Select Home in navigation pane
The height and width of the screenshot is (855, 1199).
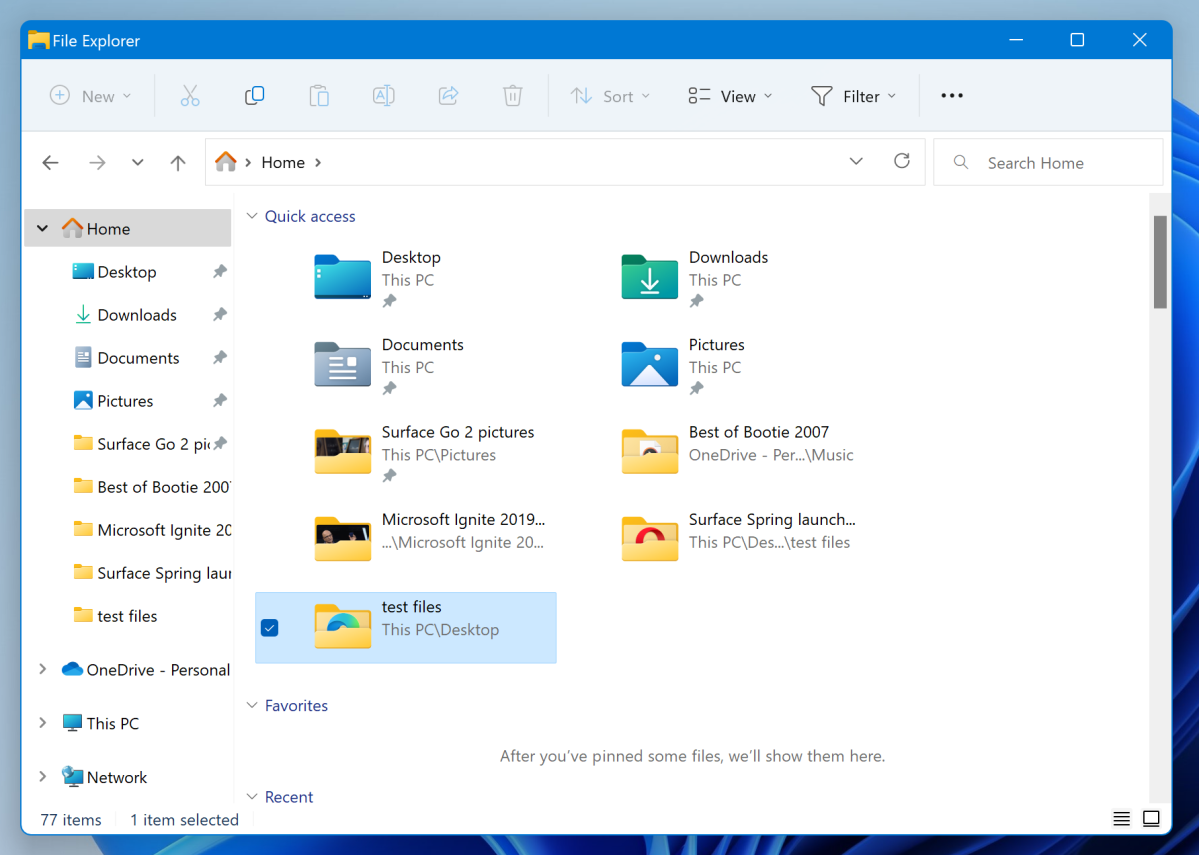tap(128, 228)
